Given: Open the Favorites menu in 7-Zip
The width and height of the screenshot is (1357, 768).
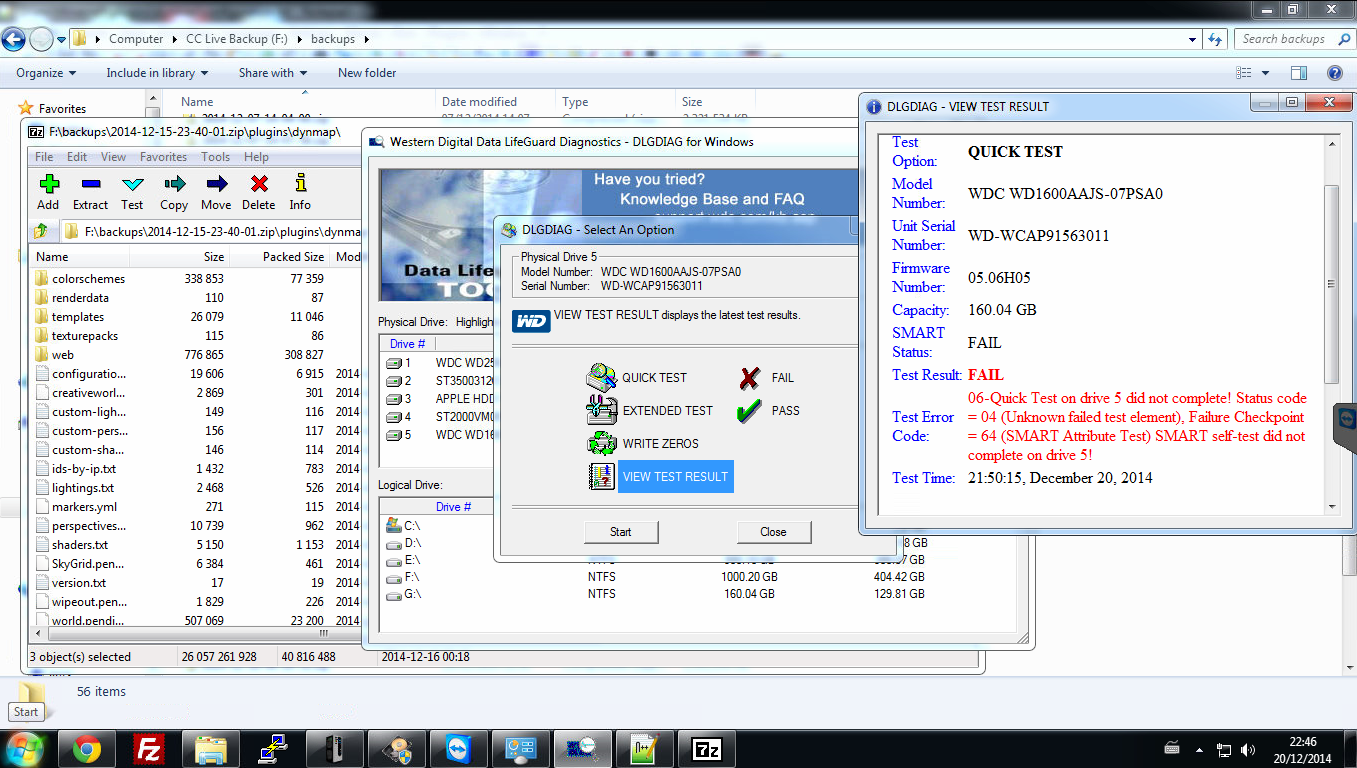Looking at the screenshot, I should coord(163,157).
